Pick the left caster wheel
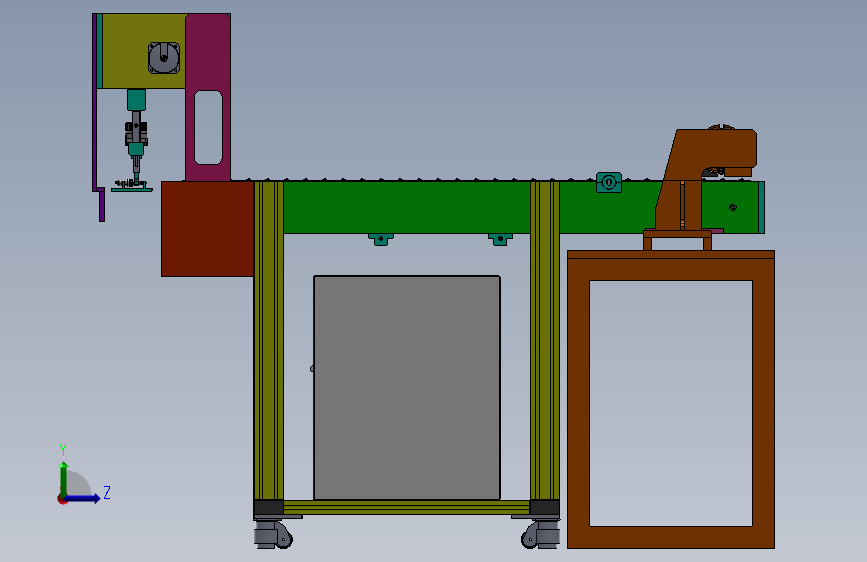The image size is (867, 562). pos(273,534)
